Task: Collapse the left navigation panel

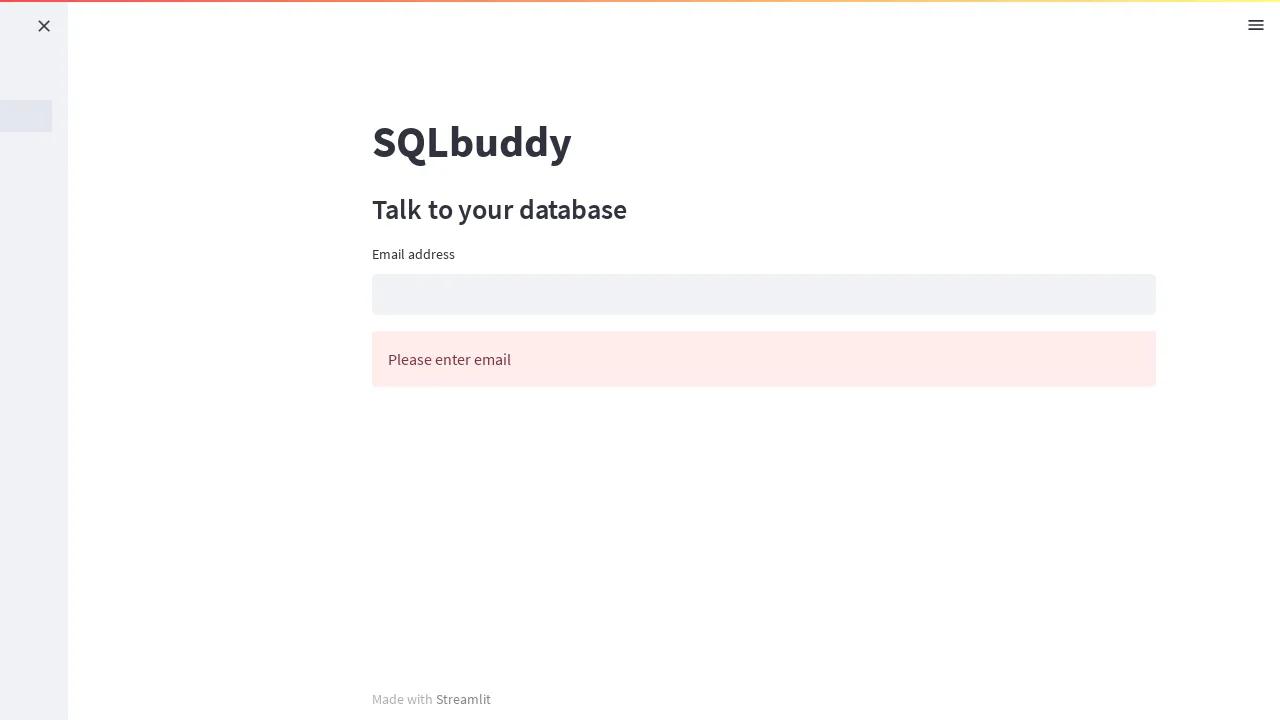Action: click(x=44, y=26)
